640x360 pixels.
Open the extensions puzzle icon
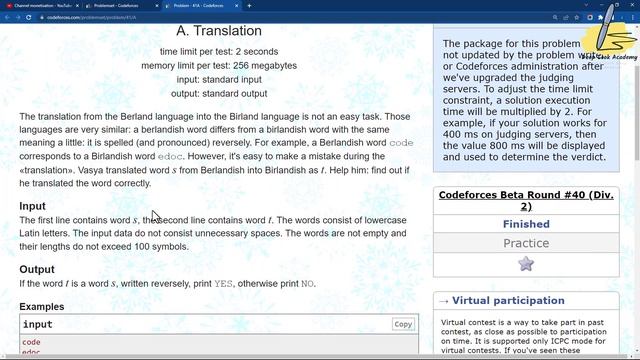point(600,18)
